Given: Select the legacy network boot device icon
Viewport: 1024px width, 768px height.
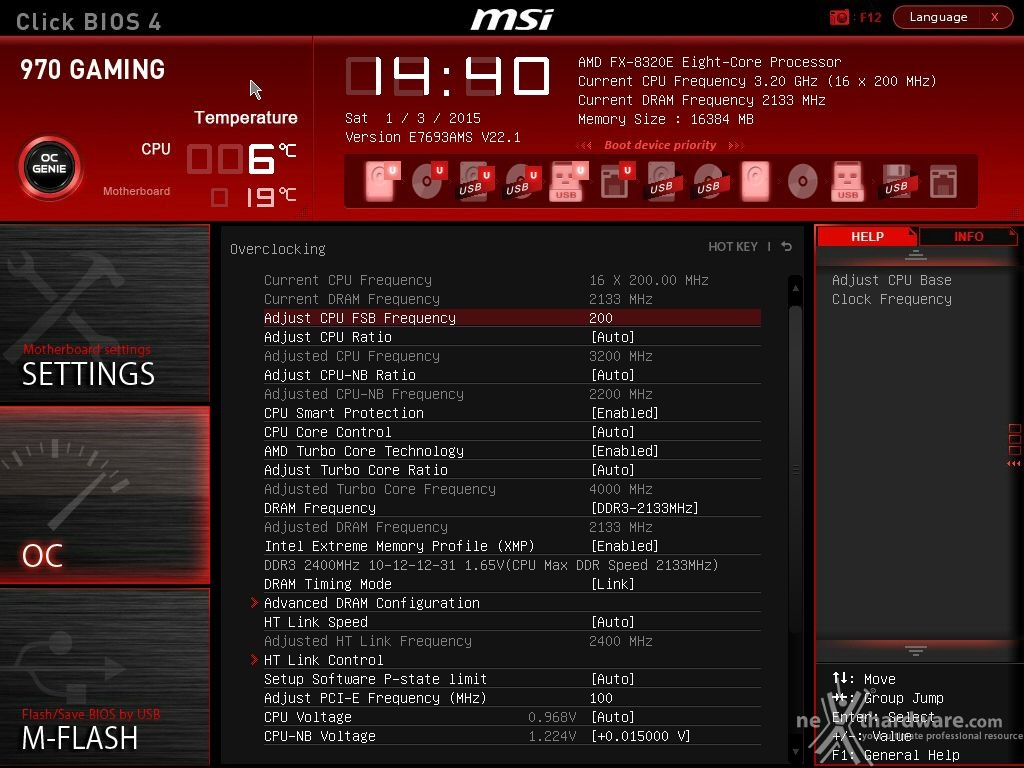Looking at the screenshot, I should 943,182.
